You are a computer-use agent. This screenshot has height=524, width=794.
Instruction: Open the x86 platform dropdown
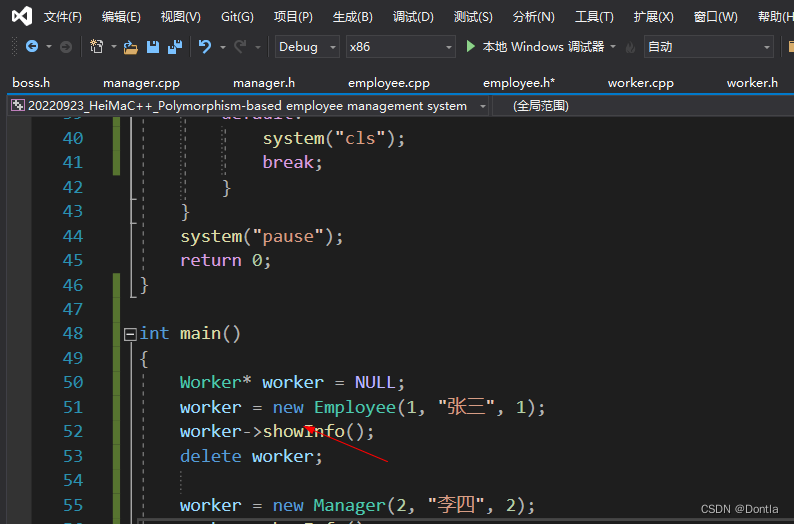click(400, 47)
